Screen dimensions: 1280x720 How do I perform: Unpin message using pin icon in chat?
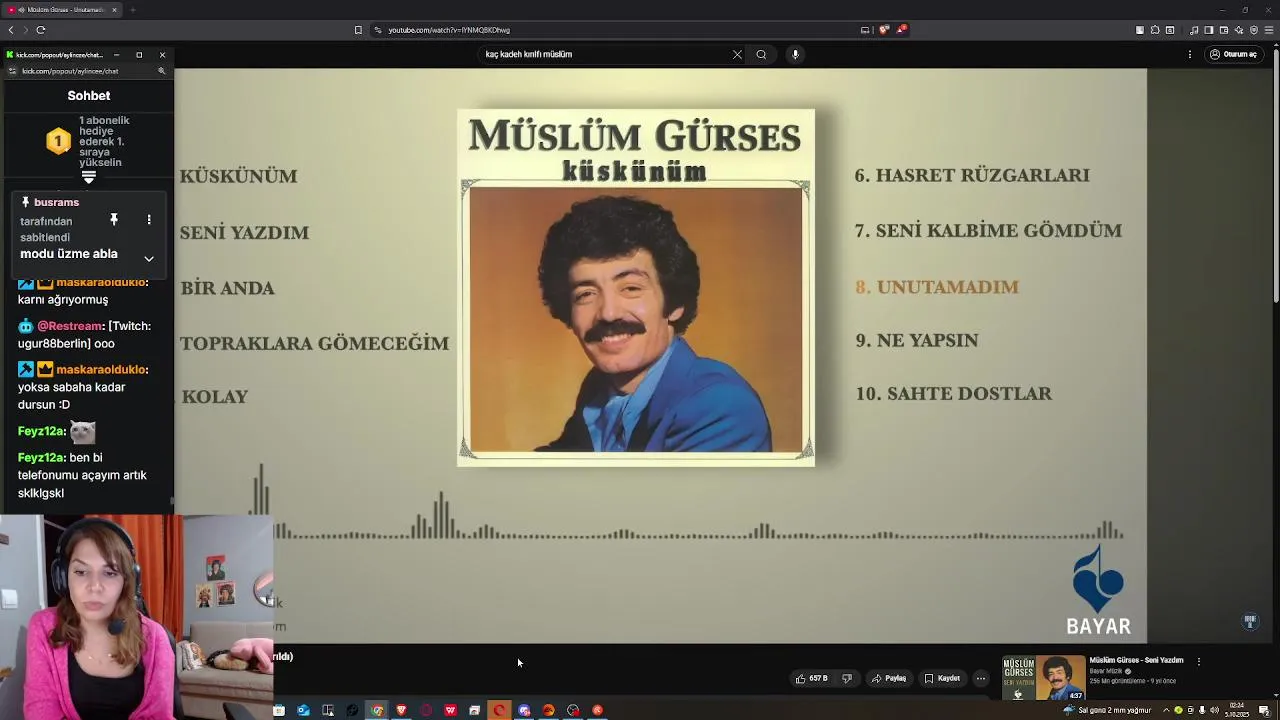[x=114, y=220]
